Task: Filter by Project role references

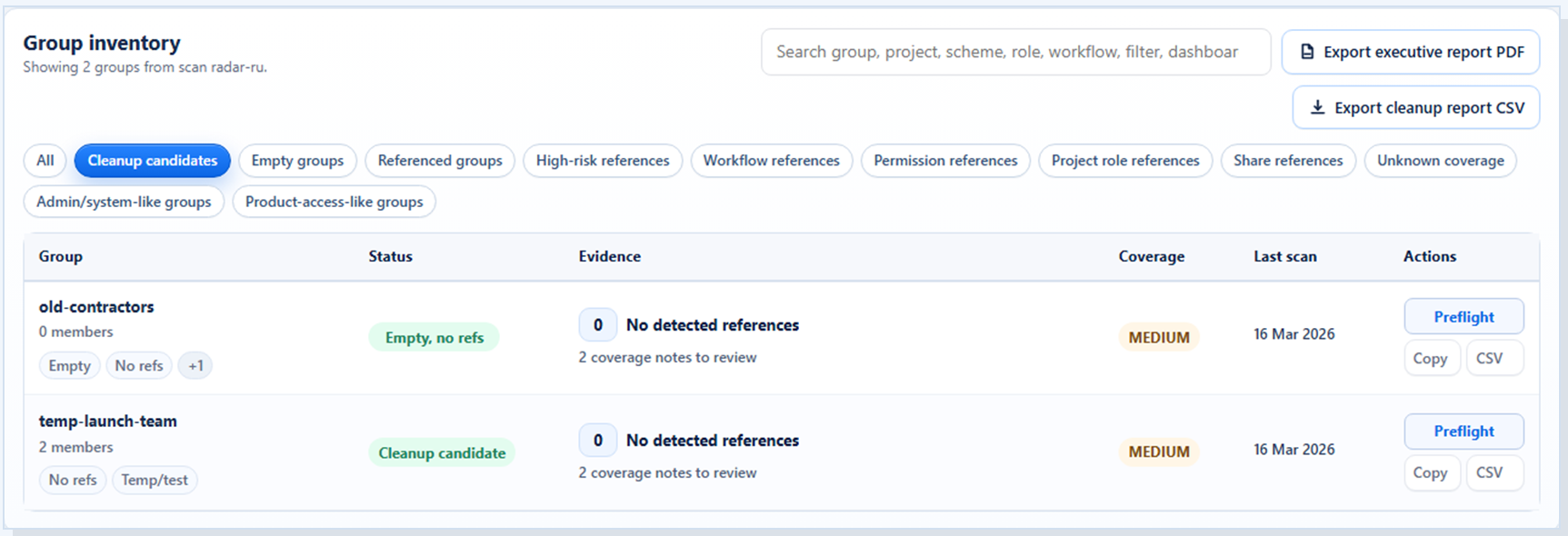Action: point(1125,161)
